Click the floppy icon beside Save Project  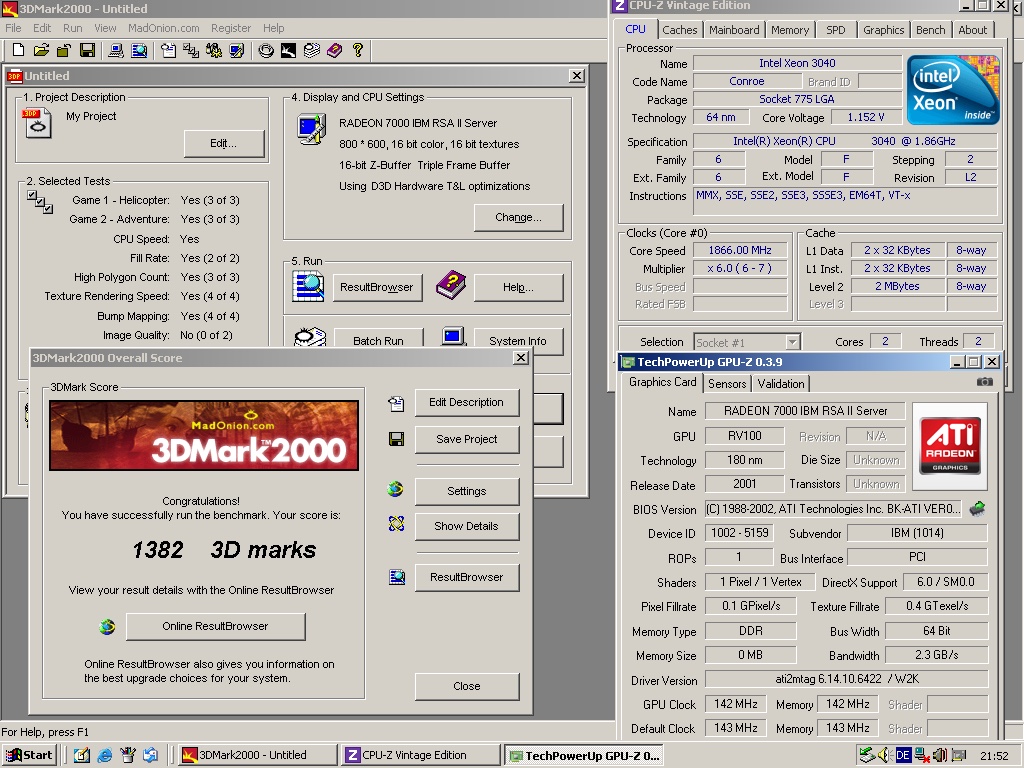click(x=396, y=439)
